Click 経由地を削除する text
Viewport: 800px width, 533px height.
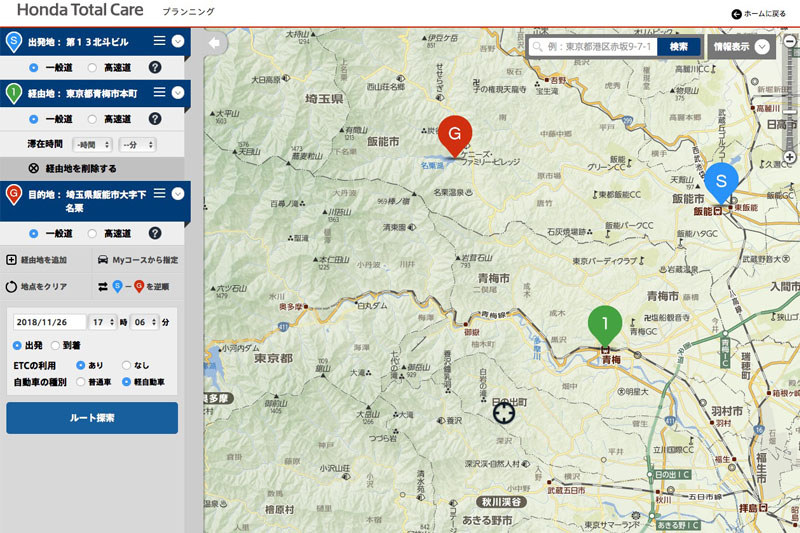coord(81,168)
